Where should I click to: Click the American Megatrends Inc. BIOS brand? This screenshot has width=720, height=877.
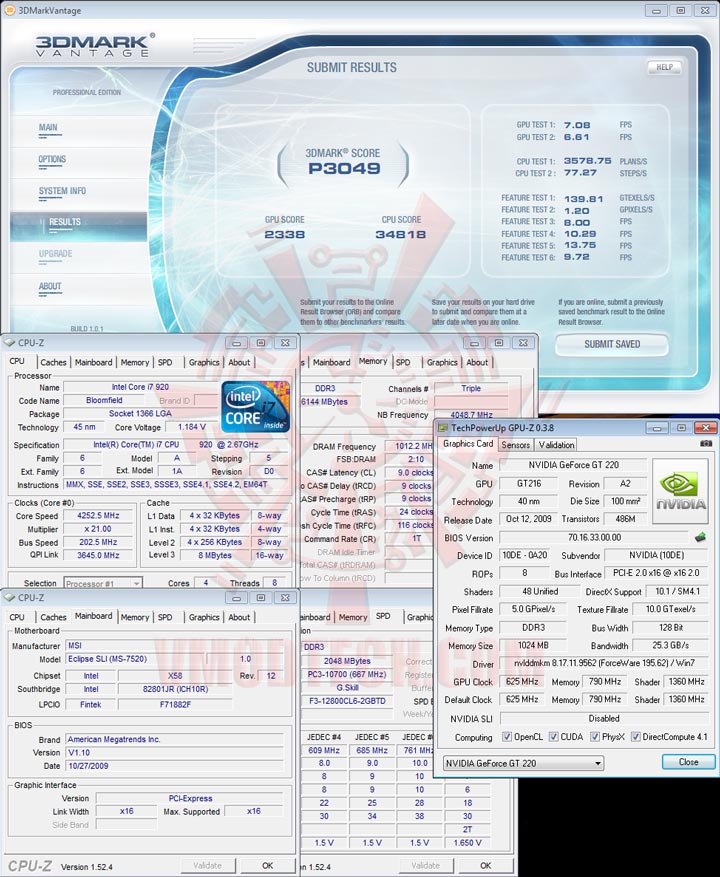[175, 739]
